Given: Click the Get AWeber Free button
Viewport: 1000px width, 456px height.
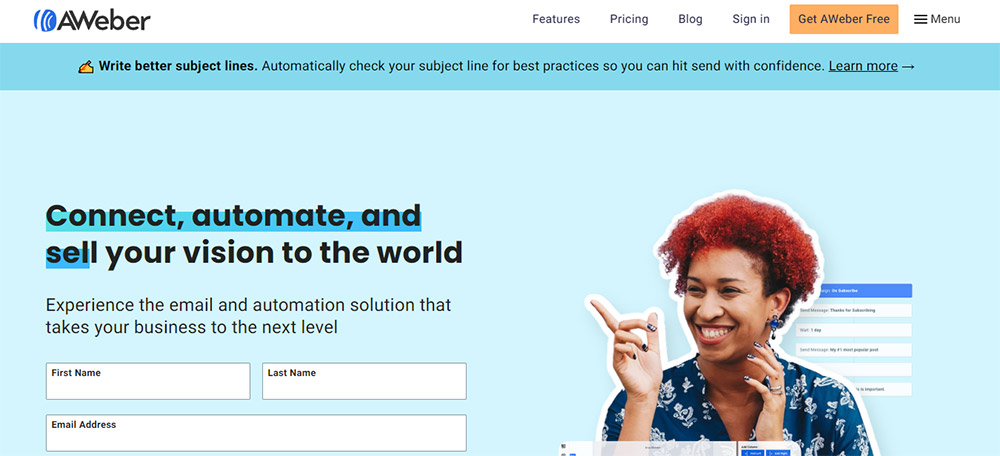Looking at the screenshot, I should point(844,19).
